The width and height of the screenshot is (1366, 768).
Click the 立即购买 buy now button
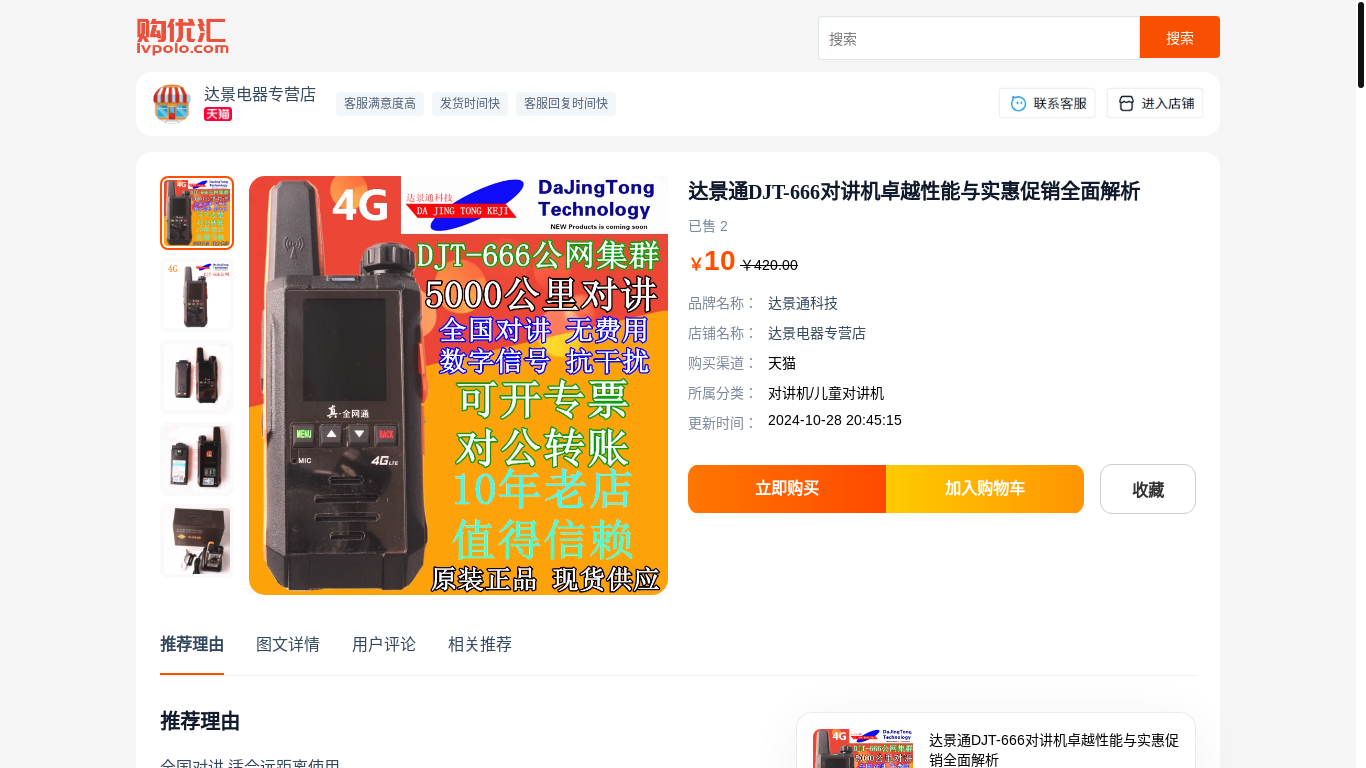point(787,489)
